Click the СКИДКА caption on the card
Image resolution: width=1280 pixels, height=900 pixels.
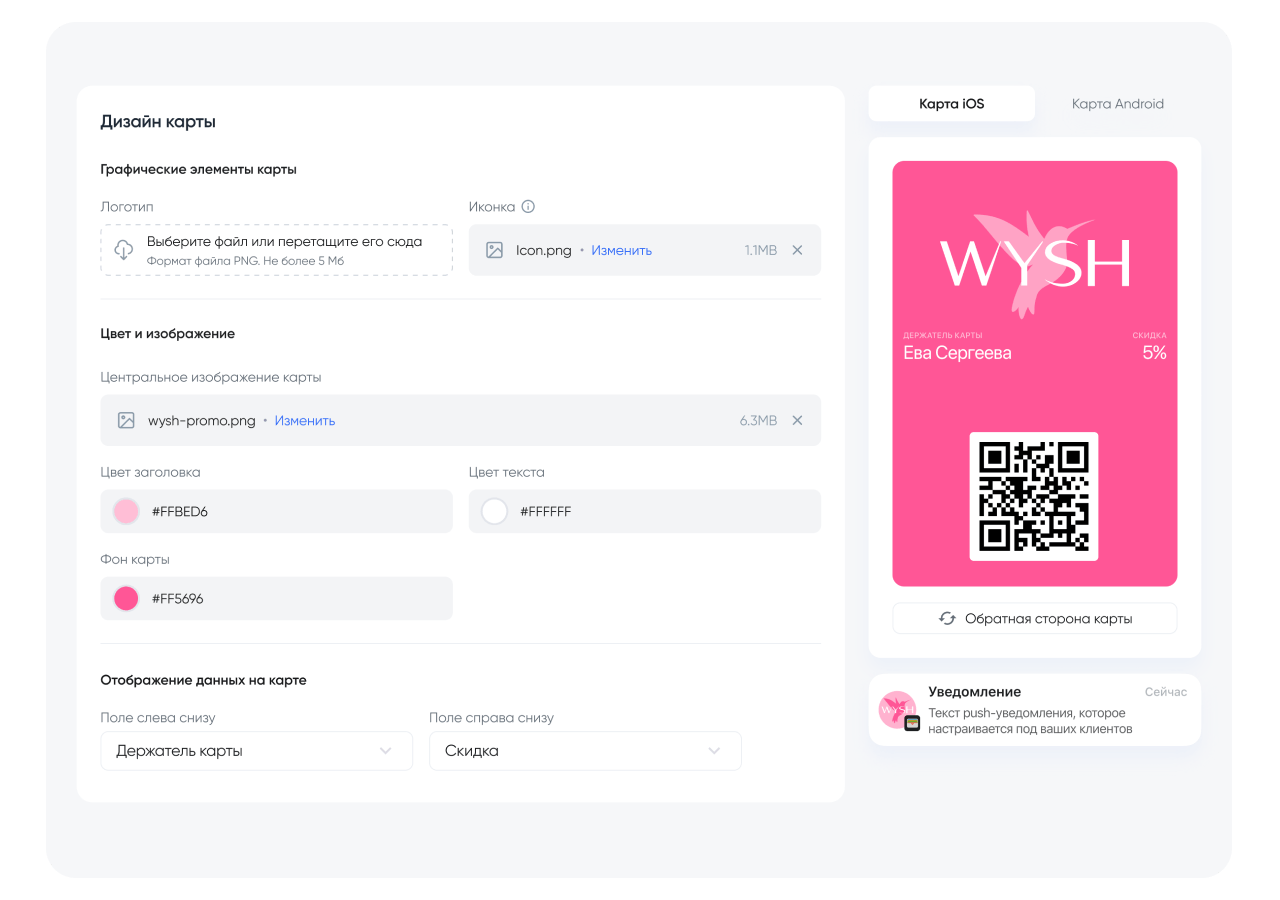pos(1150,336)
